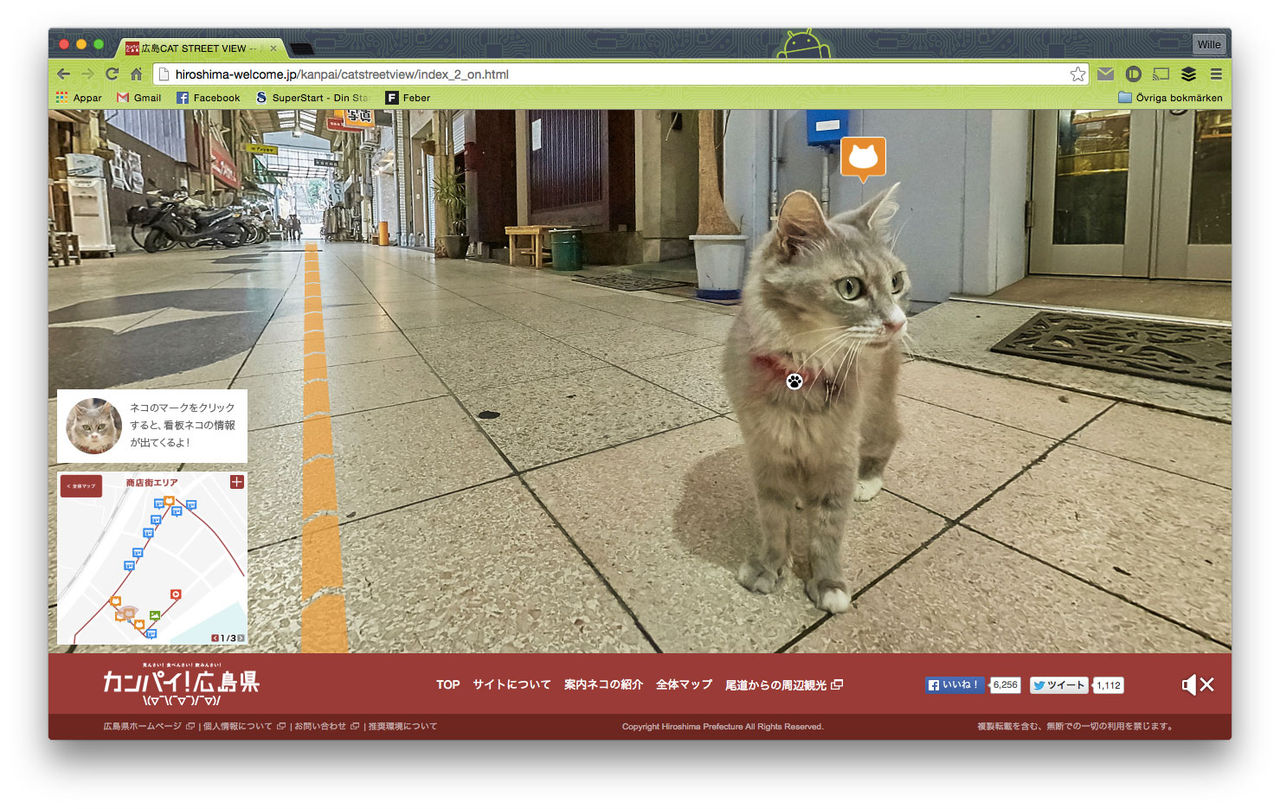
Task: Advance the map page using the 1/3 next arrow
Action: point(241,637)
